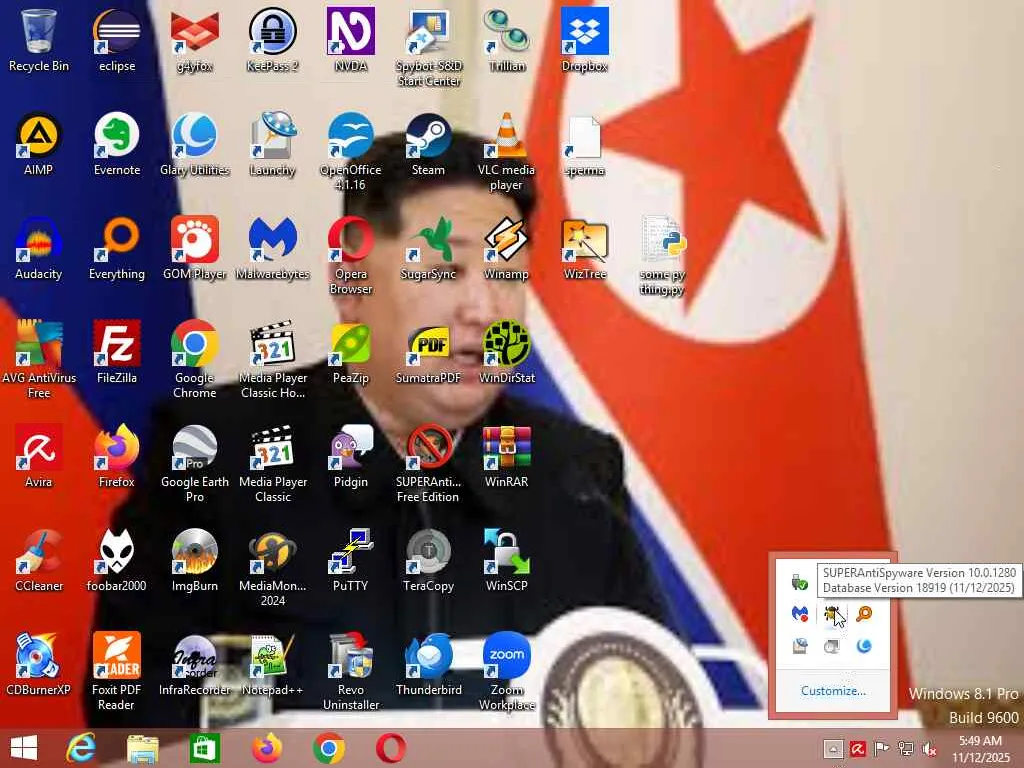The width and height of the screenshot is (1024, 768).
Task: Open the Recycle Bin desktop icon
Action: [39, 39]
